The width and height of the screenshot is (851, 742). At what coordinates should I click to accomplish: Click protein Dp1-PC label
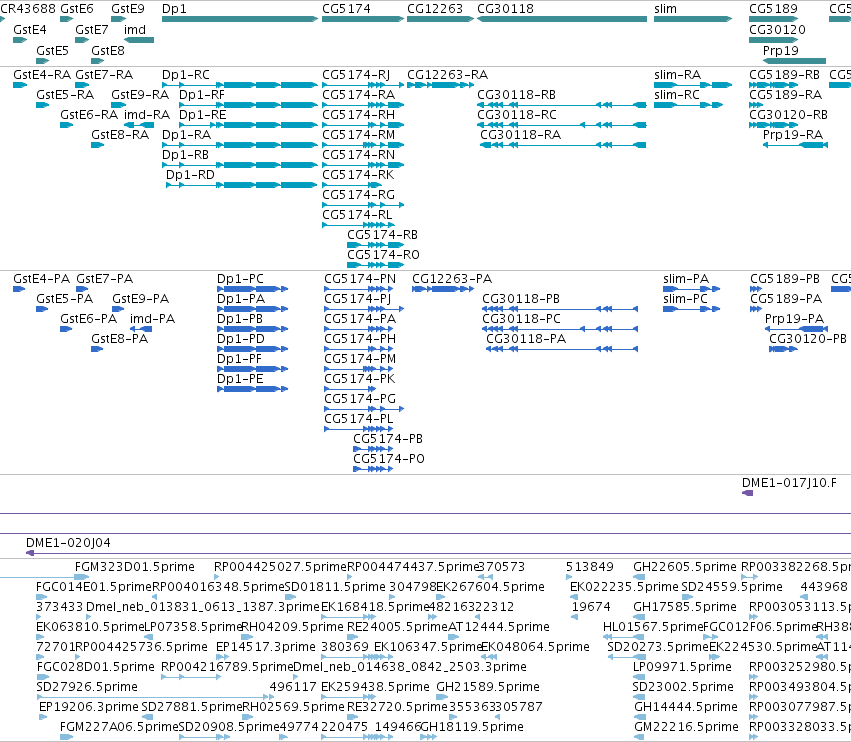click(240, 279)
